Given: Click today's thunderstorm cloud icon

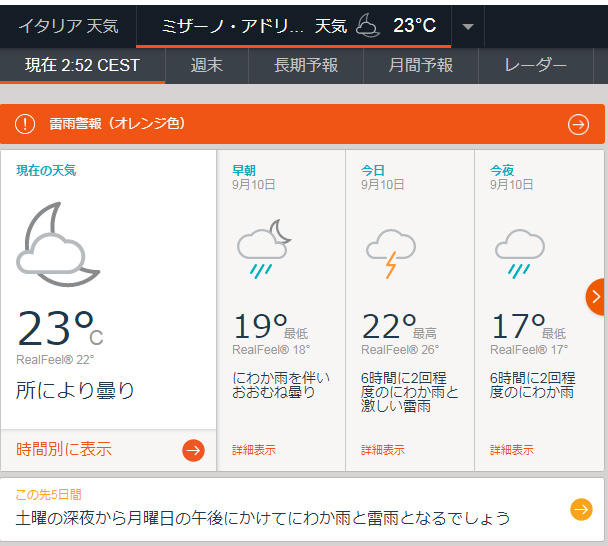Looking at the screenshot, I should [391, 252].
